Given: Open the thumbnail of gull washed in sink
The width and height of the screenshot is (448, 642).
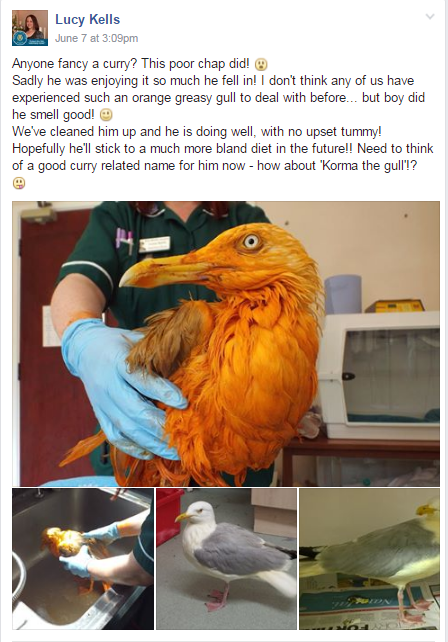Looking at the screenshot, I should (83, 558).
